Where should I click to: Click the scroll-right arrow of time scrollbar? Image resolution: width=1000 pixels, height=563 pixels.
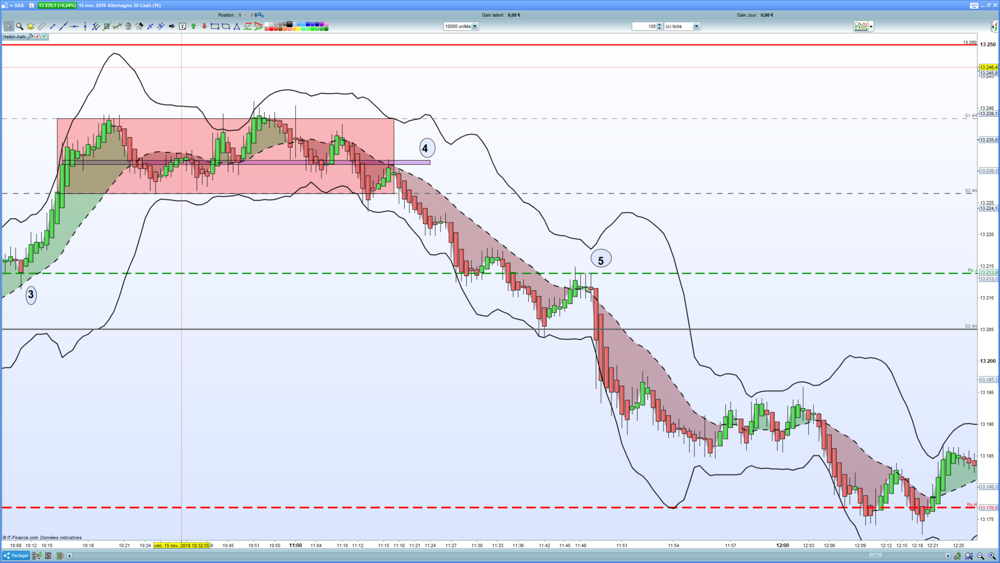coord(948,556)
